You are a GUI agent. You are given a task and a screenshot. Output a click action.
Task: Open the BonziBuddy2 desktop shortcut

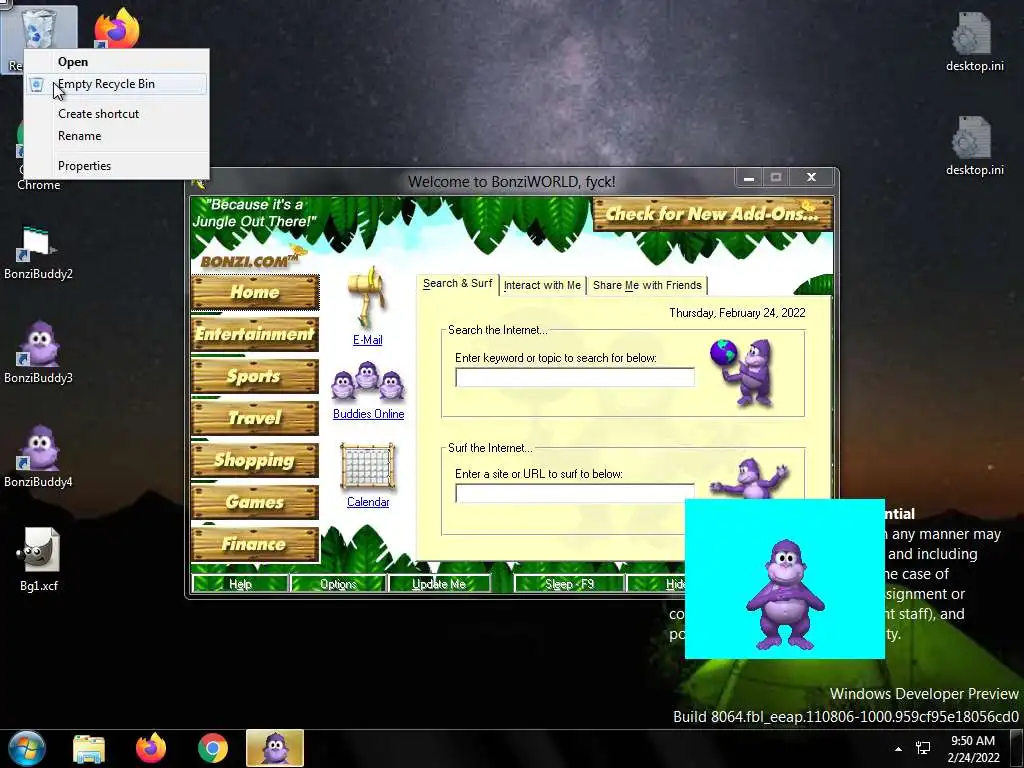(38, 251)
